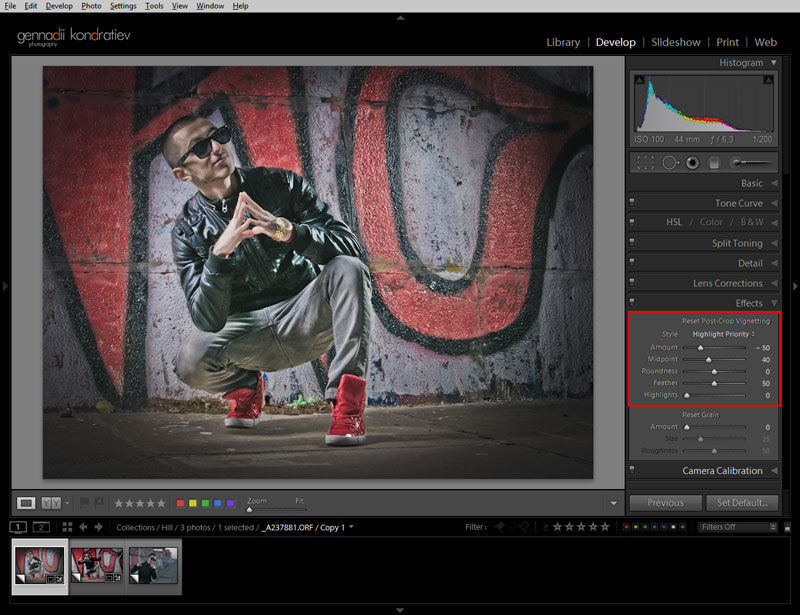This screenshot has height=615, width=800.
Task: Switch HSL panel to Color mode
Action: click(x=711, y=222)
